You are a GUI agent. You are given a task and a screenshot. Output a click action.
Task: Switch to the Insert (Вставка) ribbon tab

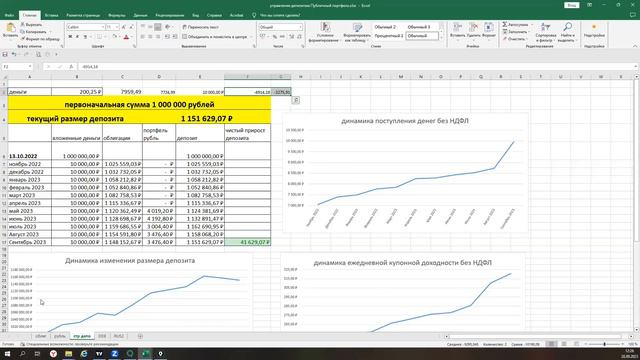click(51, 16)
